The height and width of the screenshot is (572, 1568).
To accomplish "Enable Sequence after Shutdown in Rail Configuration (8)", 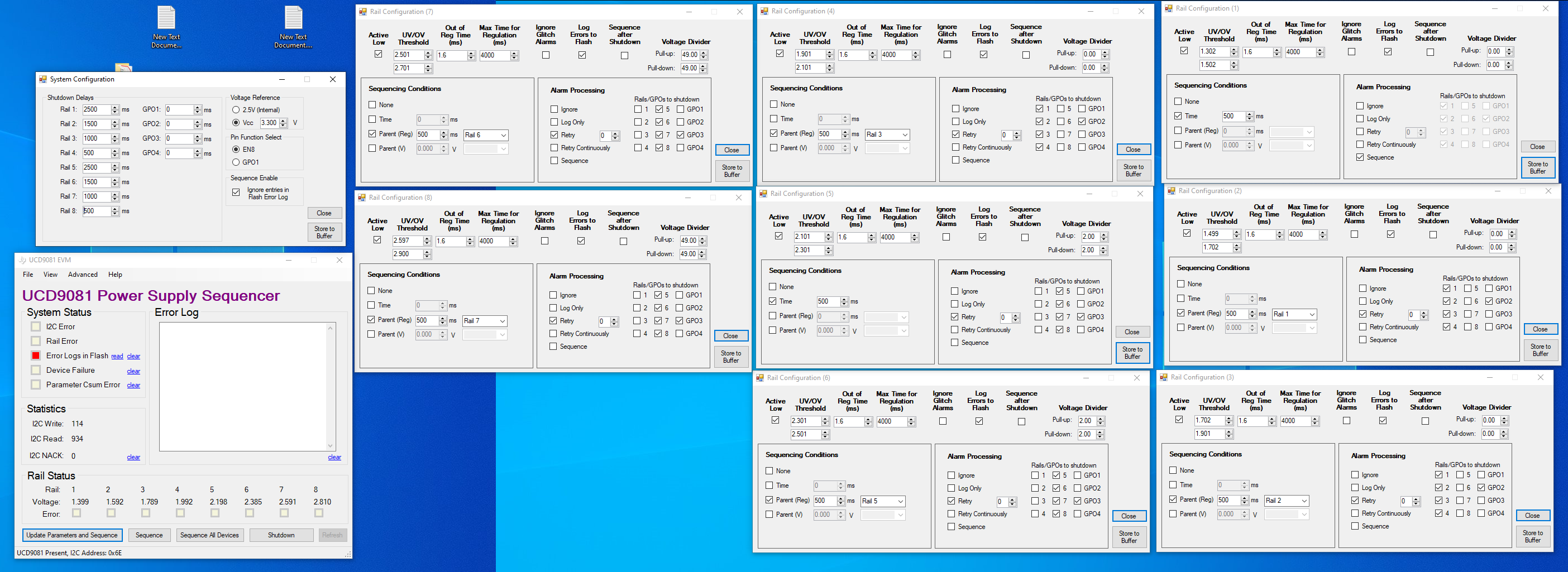I will 623,242.
